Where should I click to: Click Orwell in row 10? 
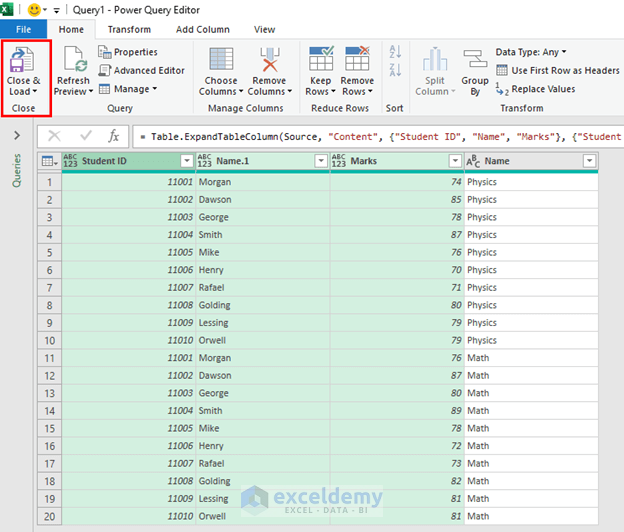click(263, 340)
